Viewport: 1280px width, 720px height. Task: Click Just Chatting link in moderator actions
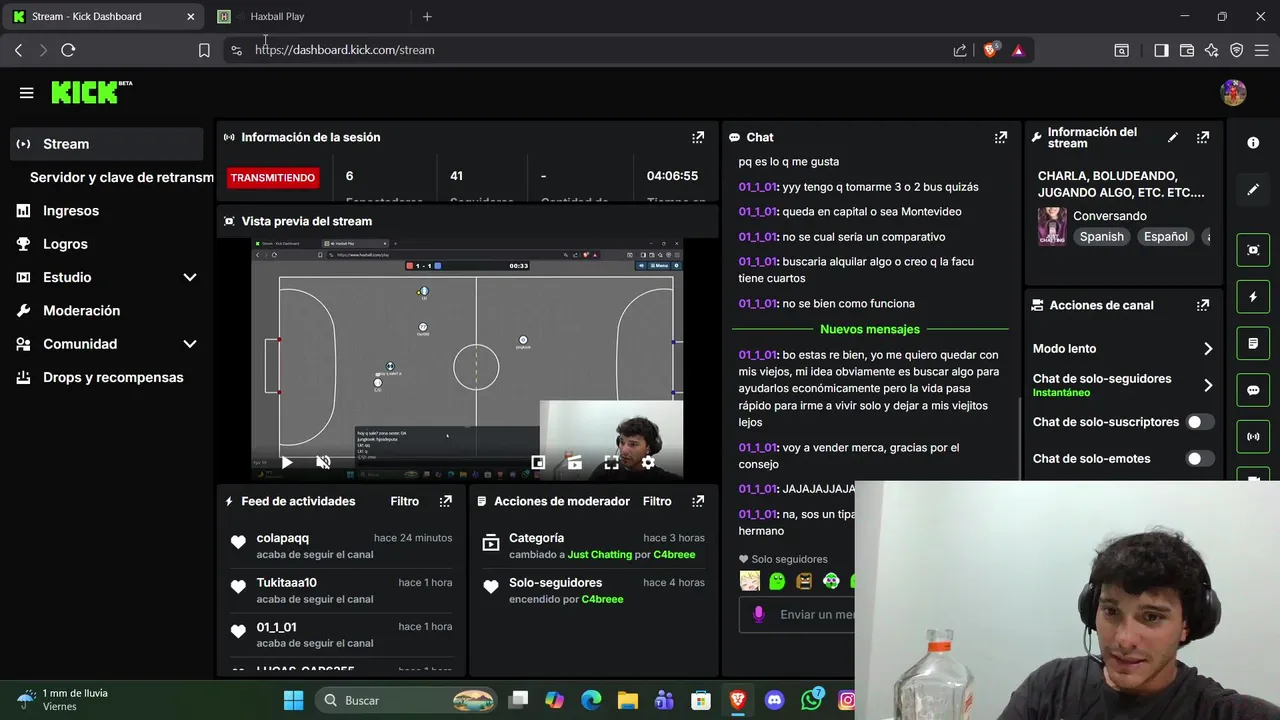(x=600, y=555)
